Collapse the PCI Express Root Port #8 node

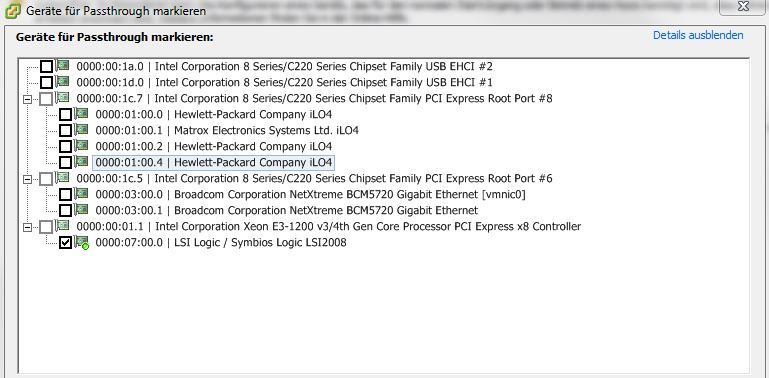27,99
